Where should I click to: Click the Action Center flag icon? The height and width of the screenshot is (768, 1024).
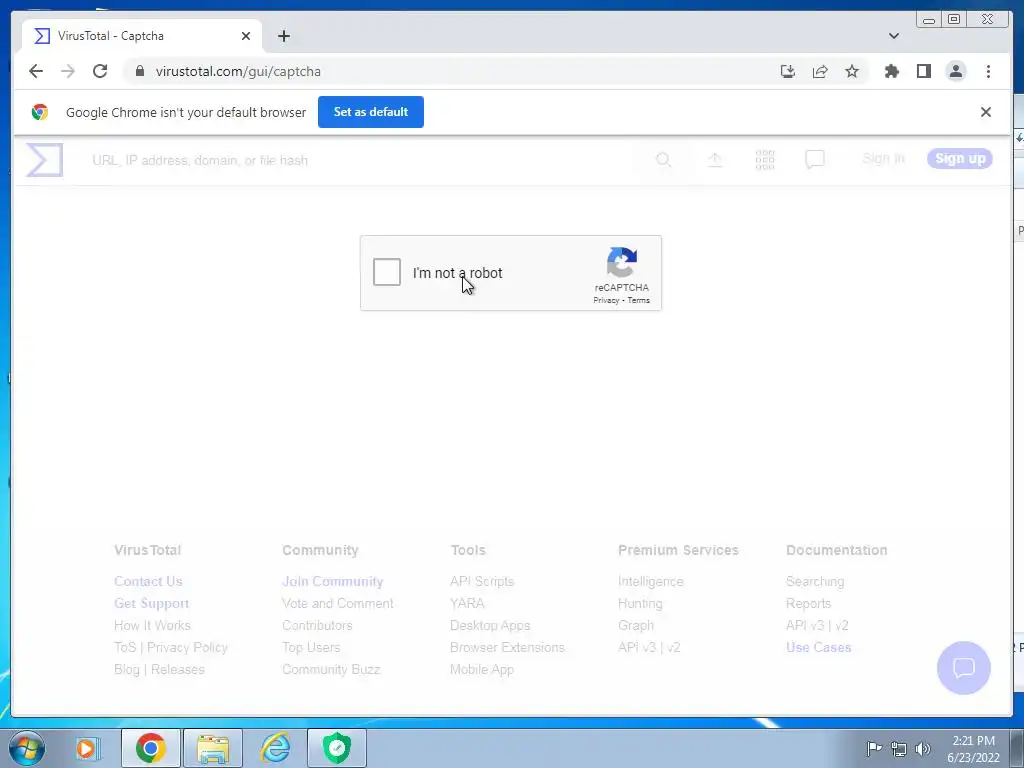(874, 748)
